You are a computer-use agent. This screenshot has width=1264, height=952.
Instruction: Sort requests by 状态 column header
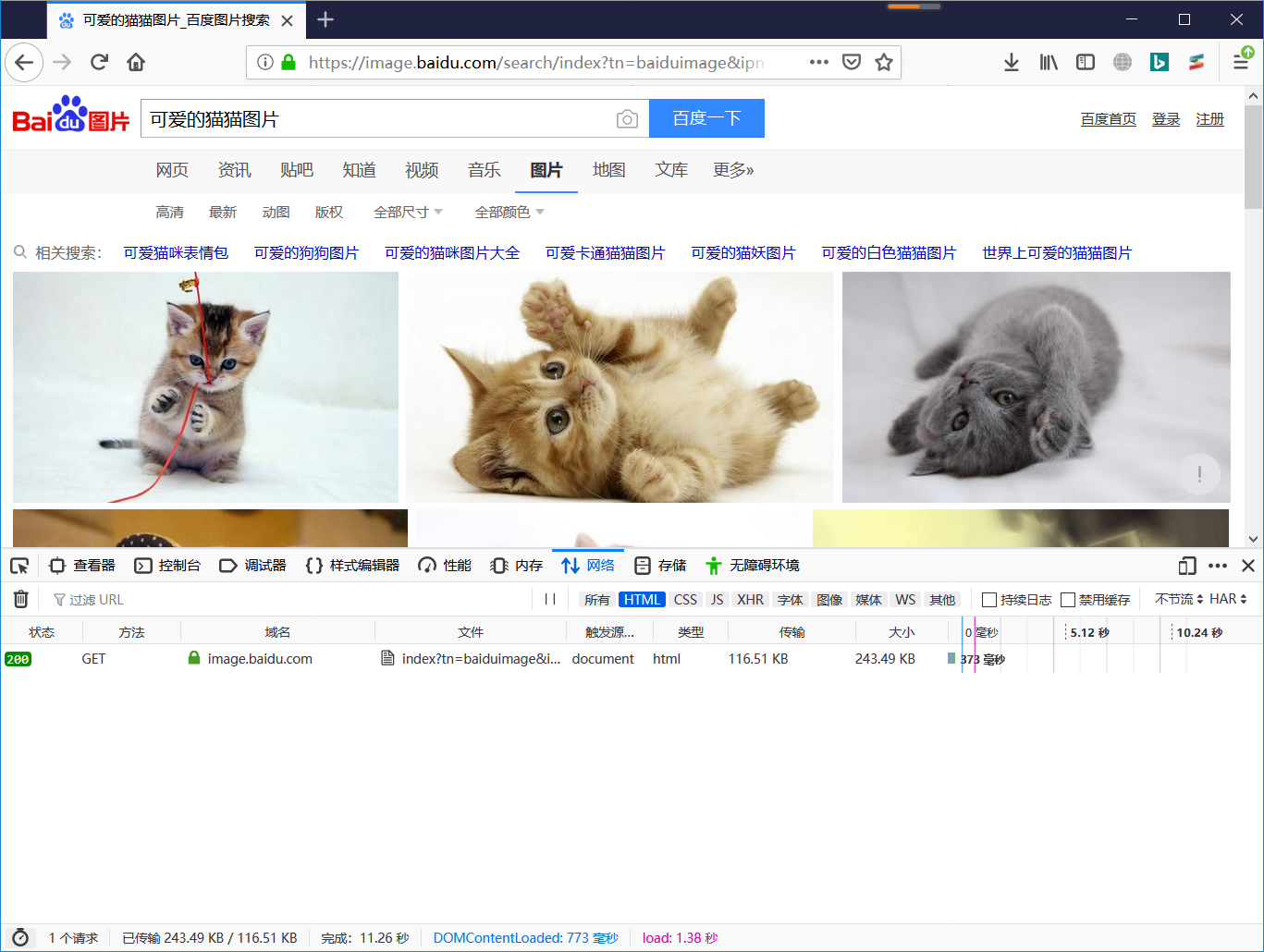[42, 632]
